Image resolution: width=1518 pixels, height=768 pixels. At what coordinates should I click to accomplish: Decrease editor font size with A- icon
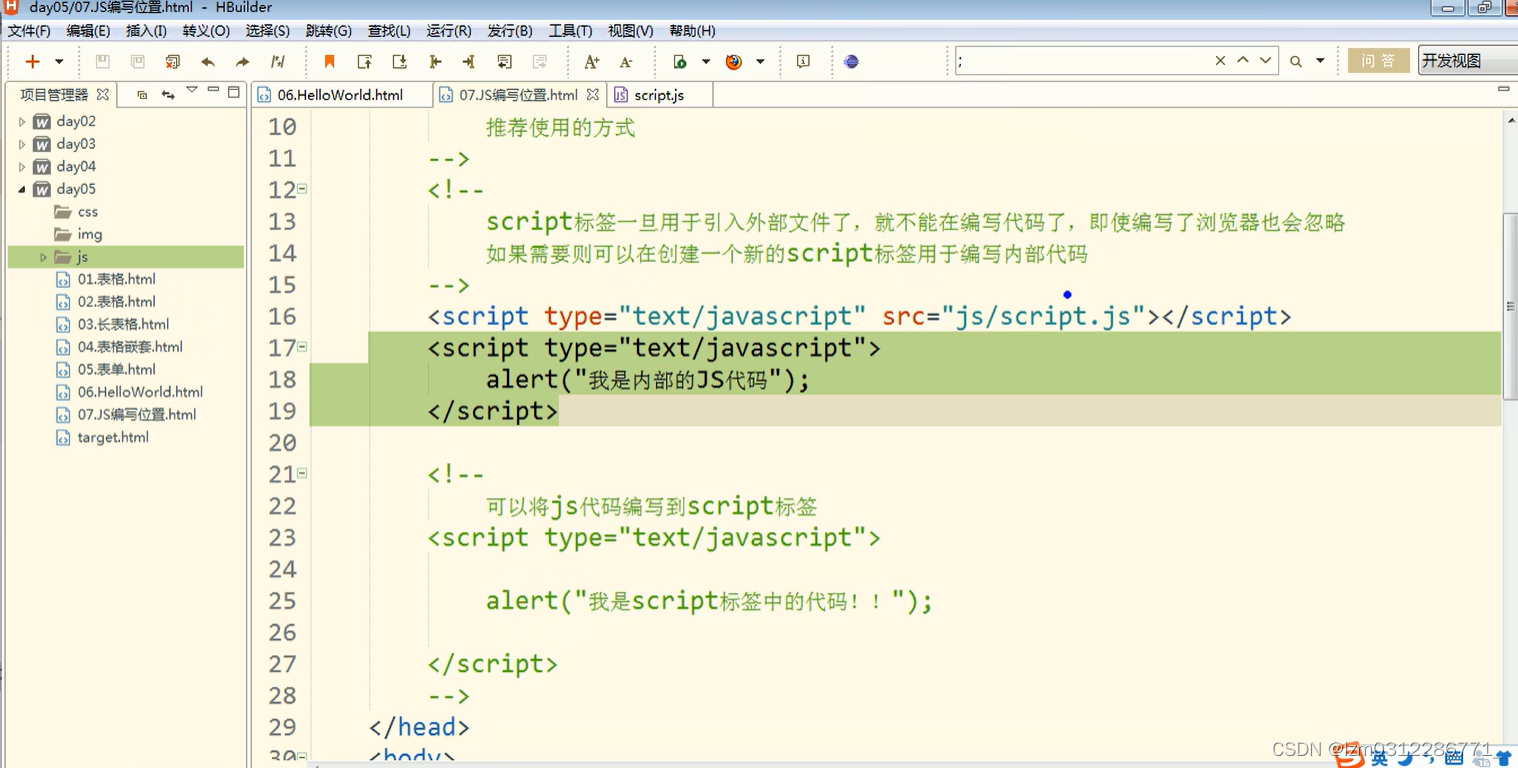tap(626, 61)
